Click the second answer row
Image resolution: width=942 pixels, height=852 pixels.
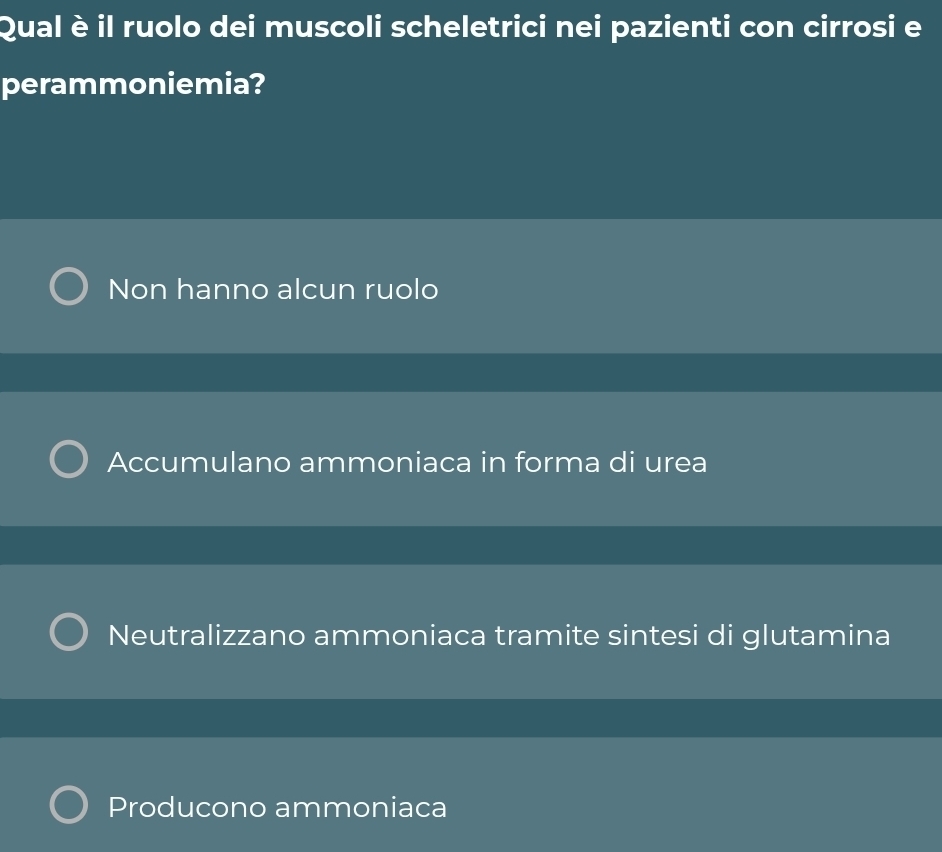[x=471, y=459]
